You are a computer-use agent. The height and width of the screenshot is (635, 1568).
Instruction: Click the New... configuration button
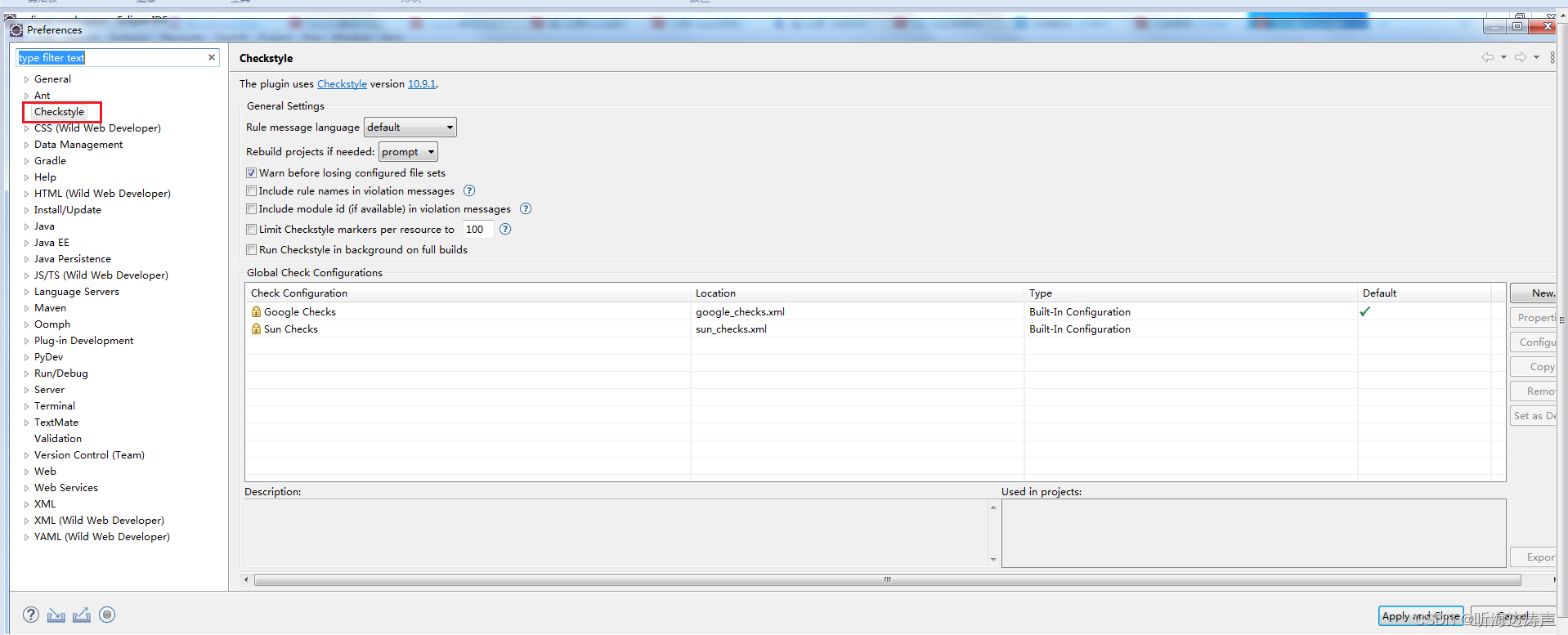[1533, 293]
